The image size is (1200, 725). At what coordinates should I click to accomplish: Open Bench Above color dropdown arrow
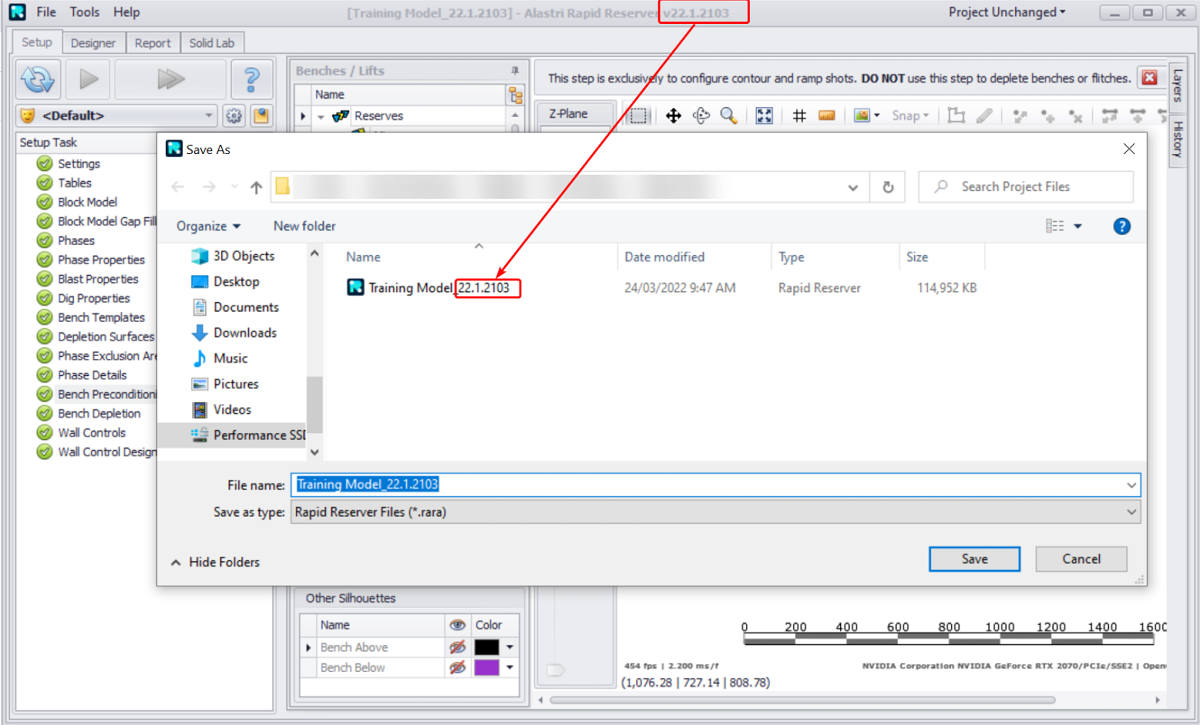[x=511, y=647]
